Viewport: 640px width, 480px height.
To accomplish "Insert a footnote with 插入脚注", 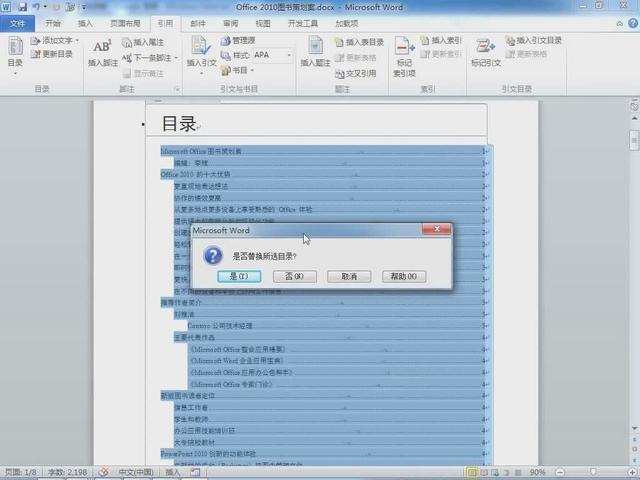I will [102, 53].
